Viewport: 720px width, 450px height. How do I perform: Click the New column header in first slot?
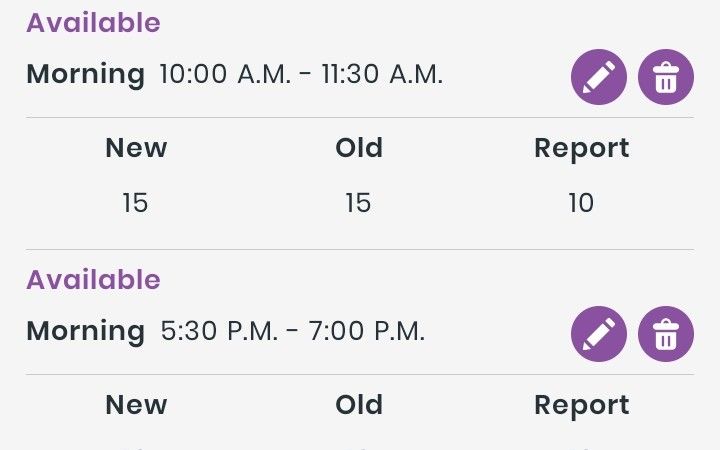point(136,148)
